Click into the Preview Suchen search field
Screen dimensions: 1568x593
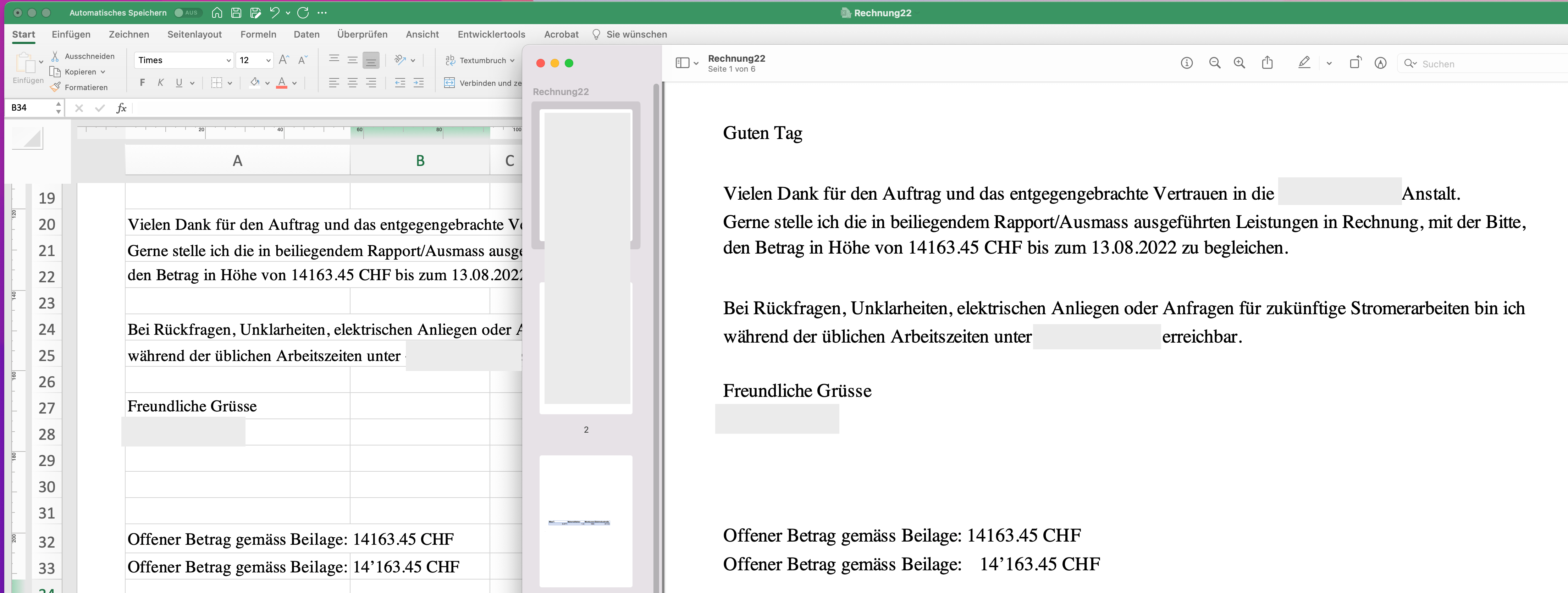[1485, 64]
